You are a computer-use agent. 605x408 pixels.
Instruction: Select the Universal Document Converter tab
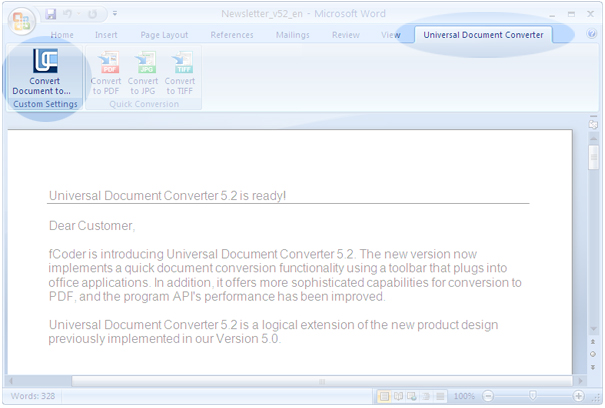[x=483, y=35]
